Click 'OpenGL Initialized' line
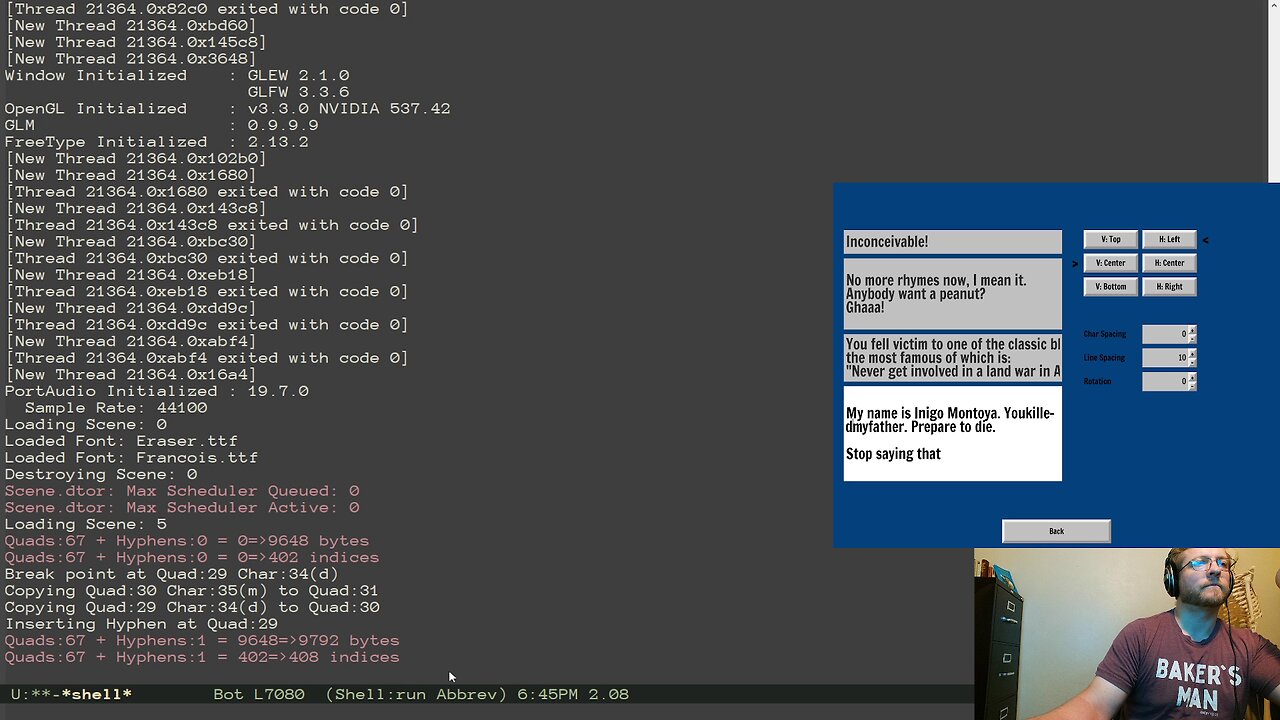The image size is (1280, 720). 227,108
